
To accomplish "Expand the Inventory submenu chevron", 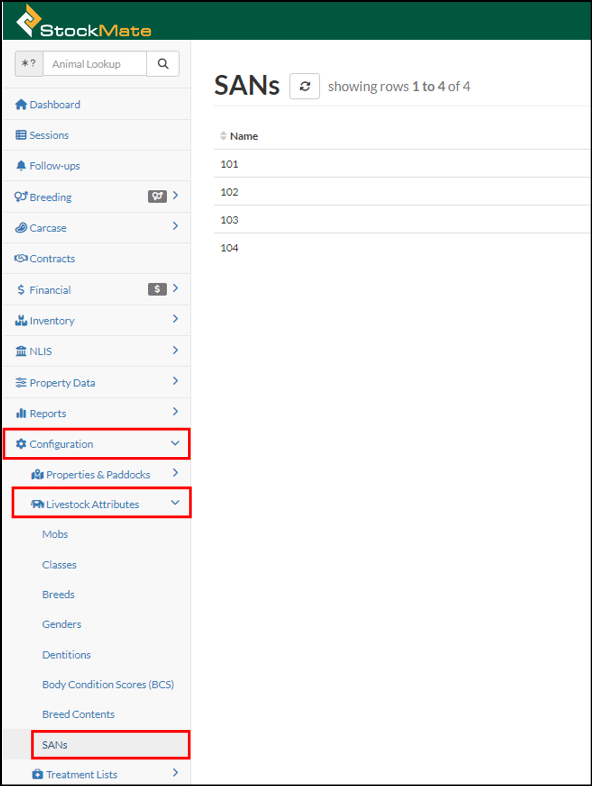I will (175, 319).
